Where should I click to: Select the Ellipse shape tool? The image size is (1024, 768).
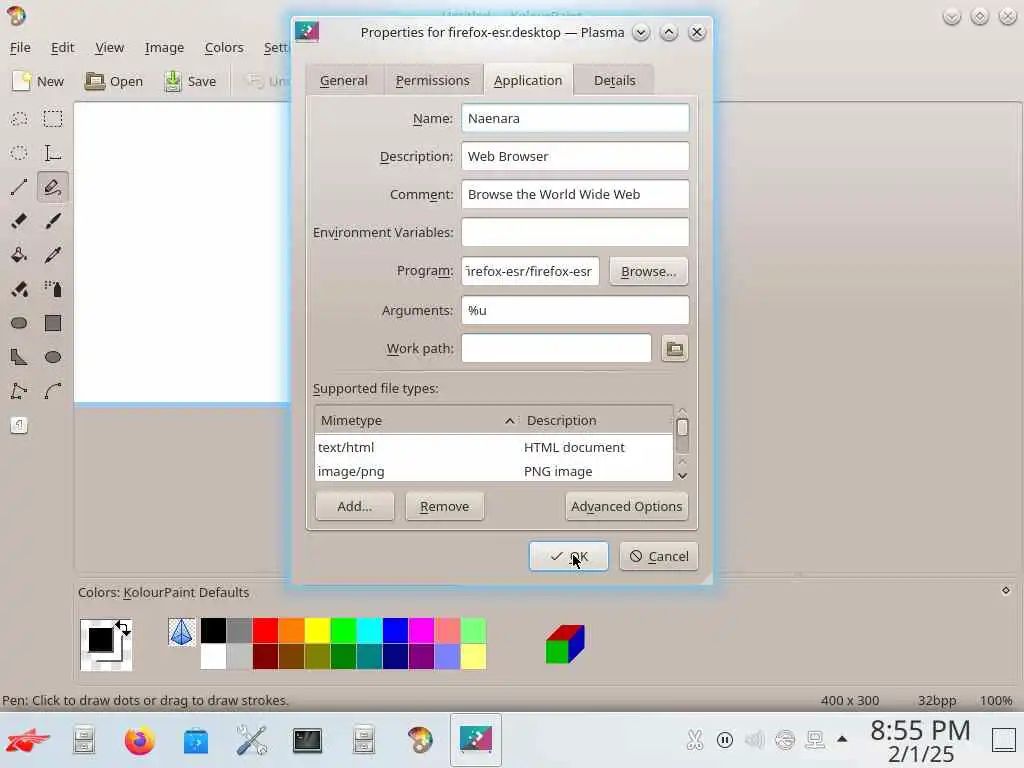click(x=53, y=357)
